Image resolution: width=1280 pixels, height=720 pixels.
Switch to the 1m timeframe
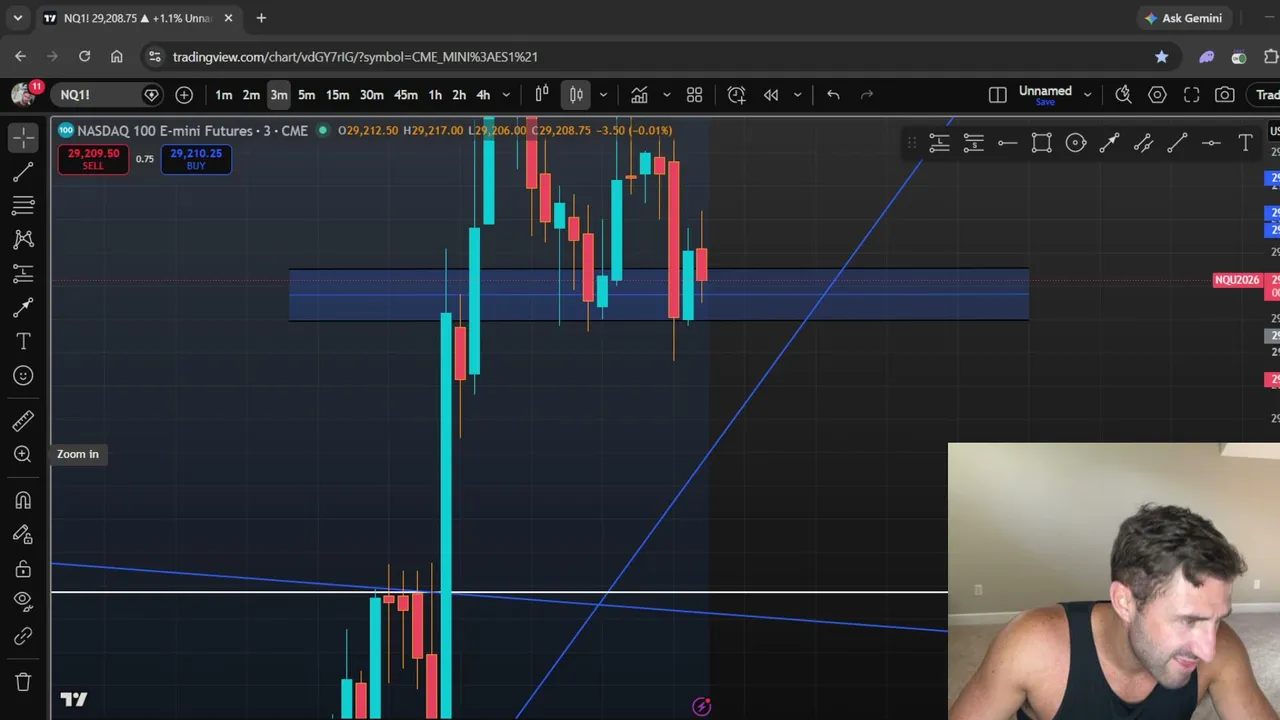(x=224, y=95)
